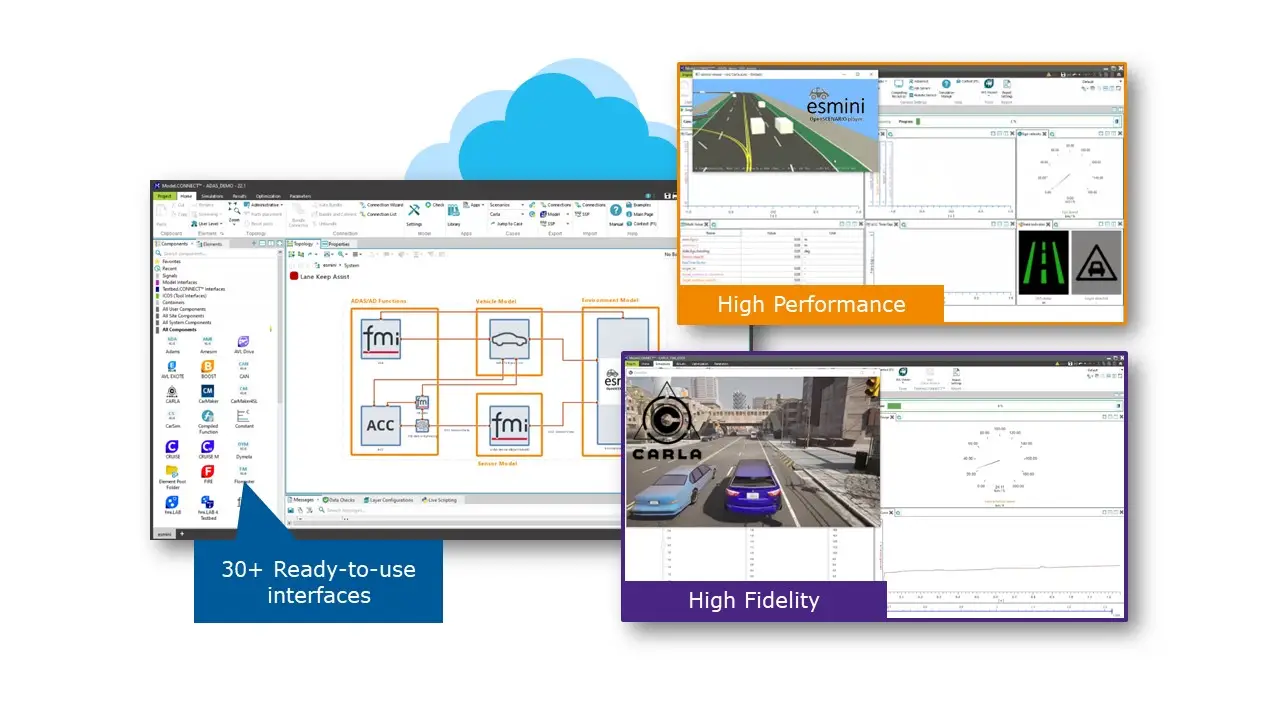Screen dimensions: 1280x720
Task: Click the target detected warning sign image
Action: [x=1097, y=263]
